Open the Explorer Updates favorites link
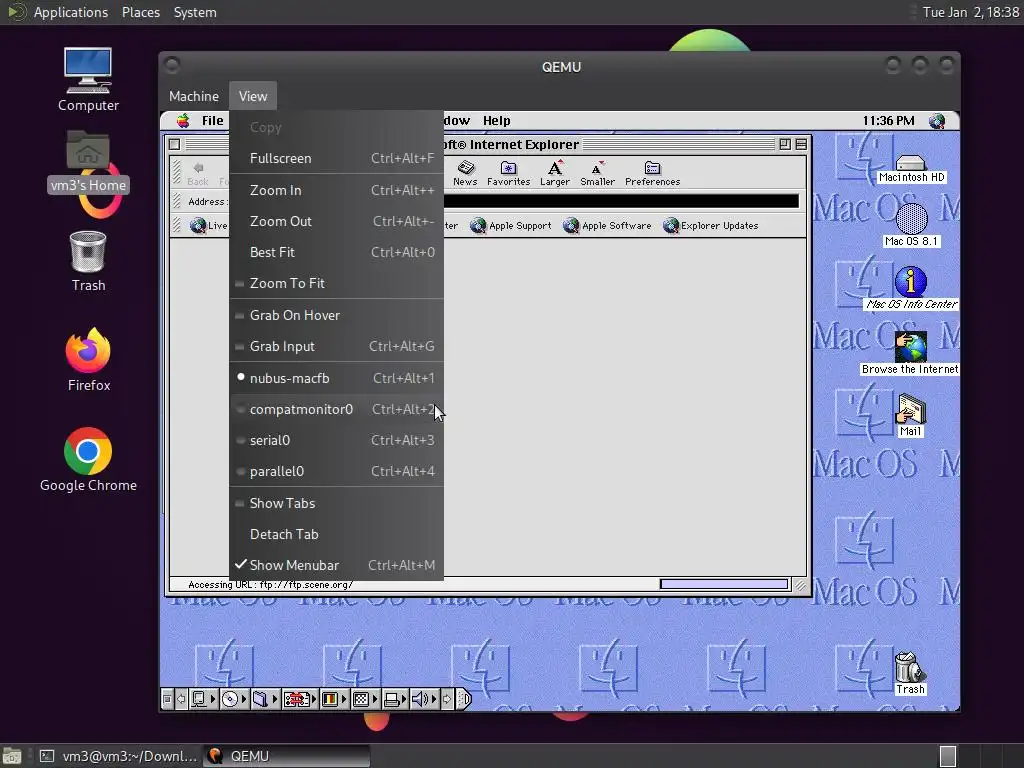The image size is (1024, 768). click(x=711, y=225)
